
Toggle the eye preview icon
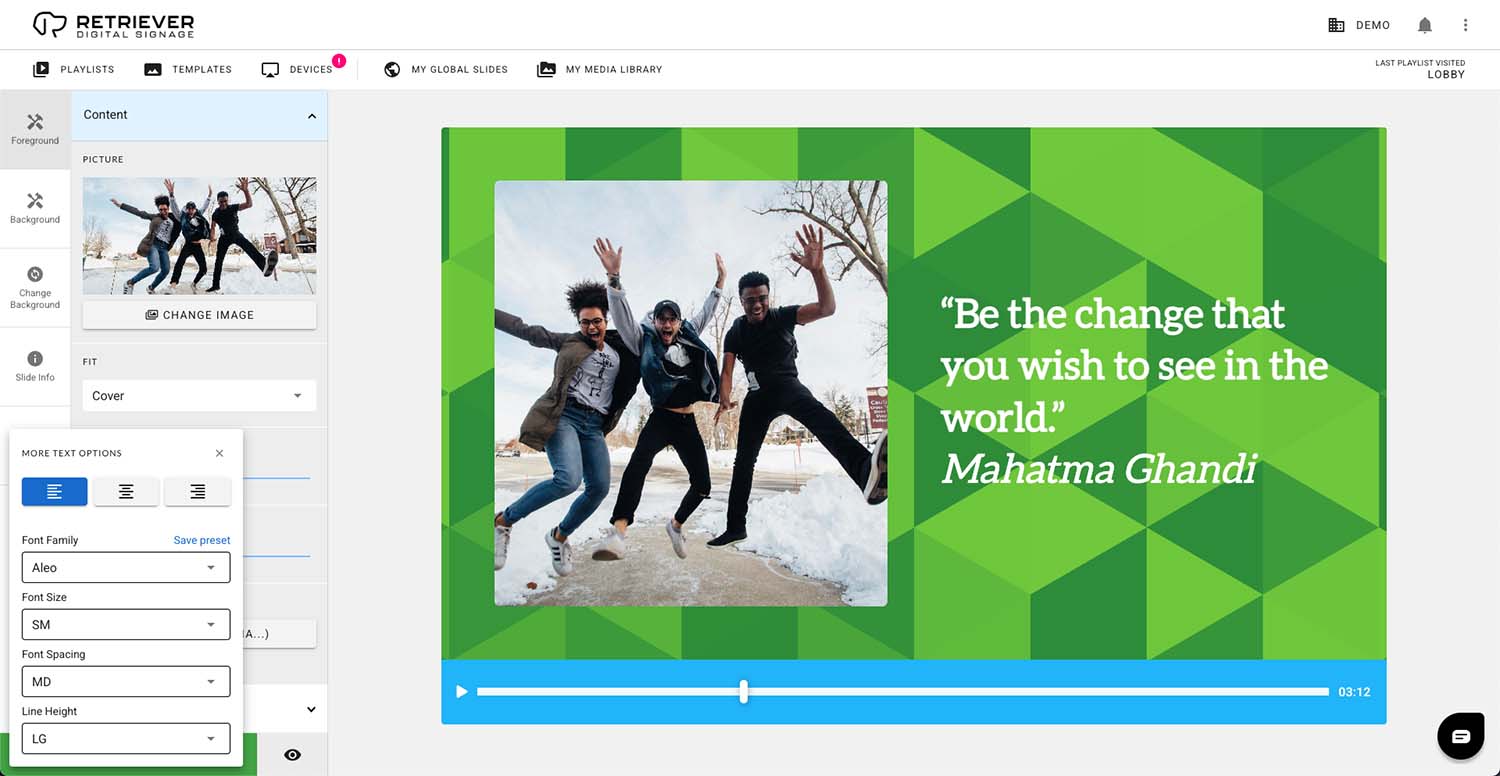click(292, 755)
